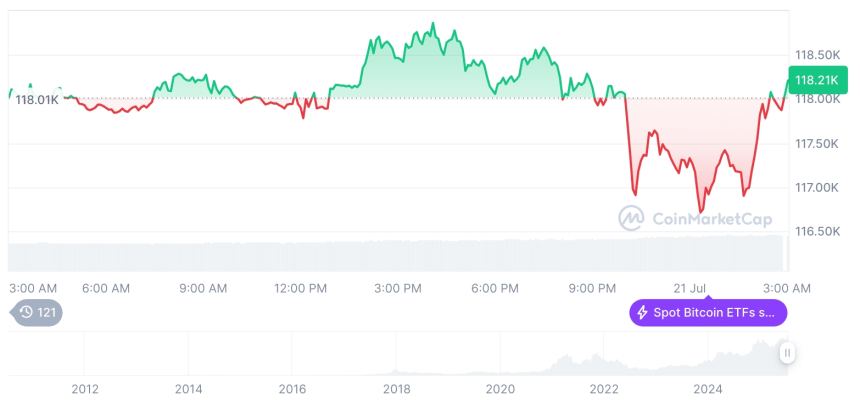Click the green 118.21K current price label
The width and height of the screenshot is (860, 401).
tap(815, 80)
